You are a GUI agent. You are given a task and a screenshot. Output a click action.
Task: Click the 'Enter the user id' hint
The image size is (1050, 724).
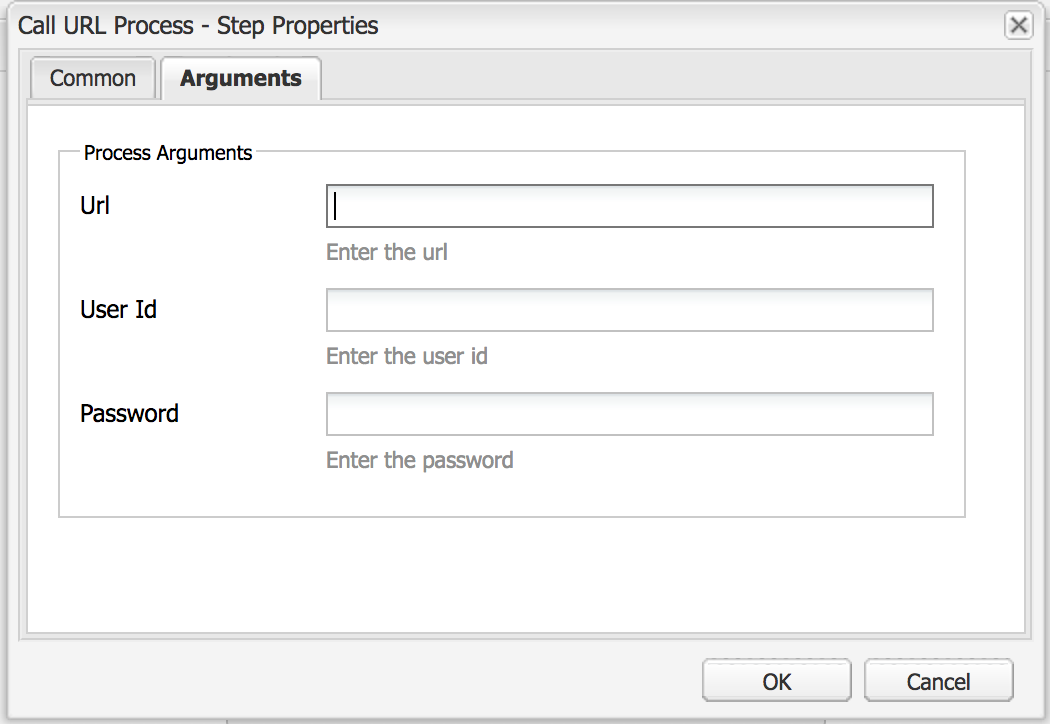[x=407, y=356]
